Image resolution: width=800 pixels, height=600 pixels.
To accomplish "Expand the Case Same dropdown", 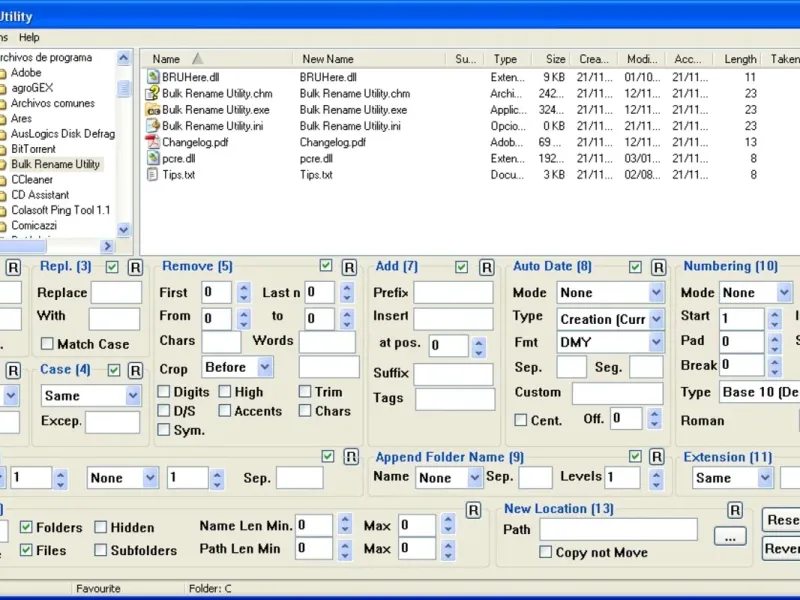I will coord(133,396).
